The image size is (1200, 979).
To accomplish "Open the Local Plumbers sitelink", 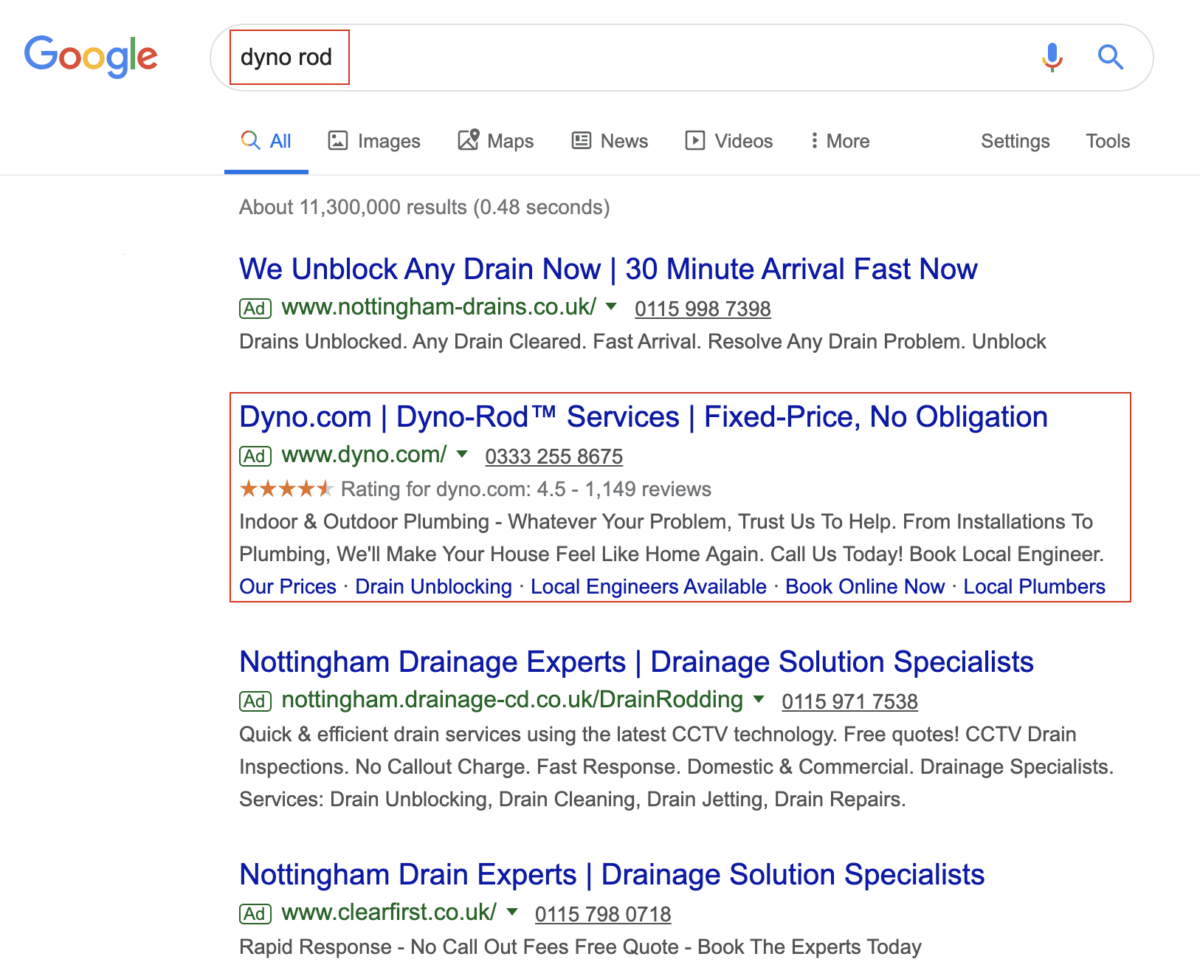I will [x=1035, y=587].
